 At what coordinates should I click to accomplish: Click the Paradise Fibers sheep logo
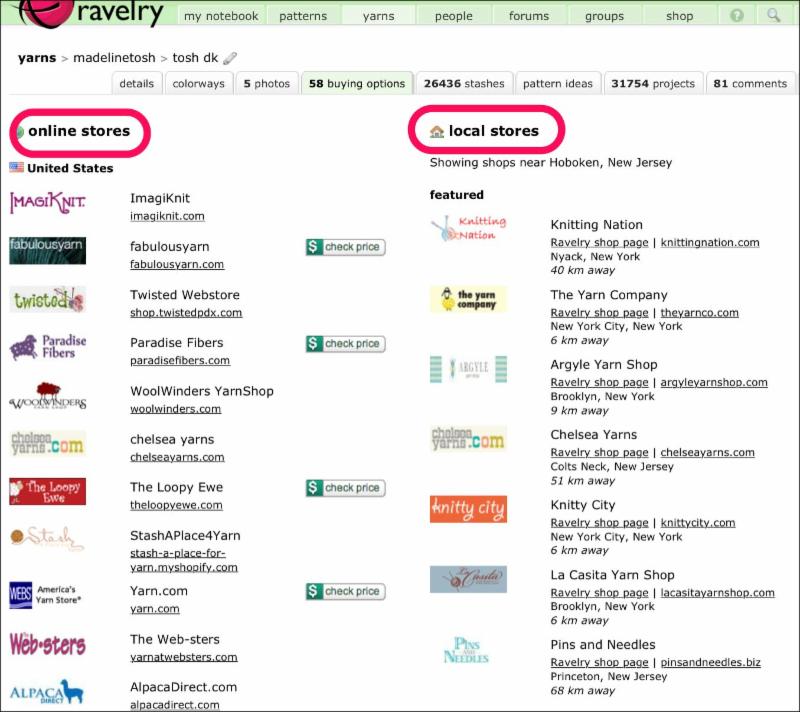pyautogui.click(x=48, y=347)
